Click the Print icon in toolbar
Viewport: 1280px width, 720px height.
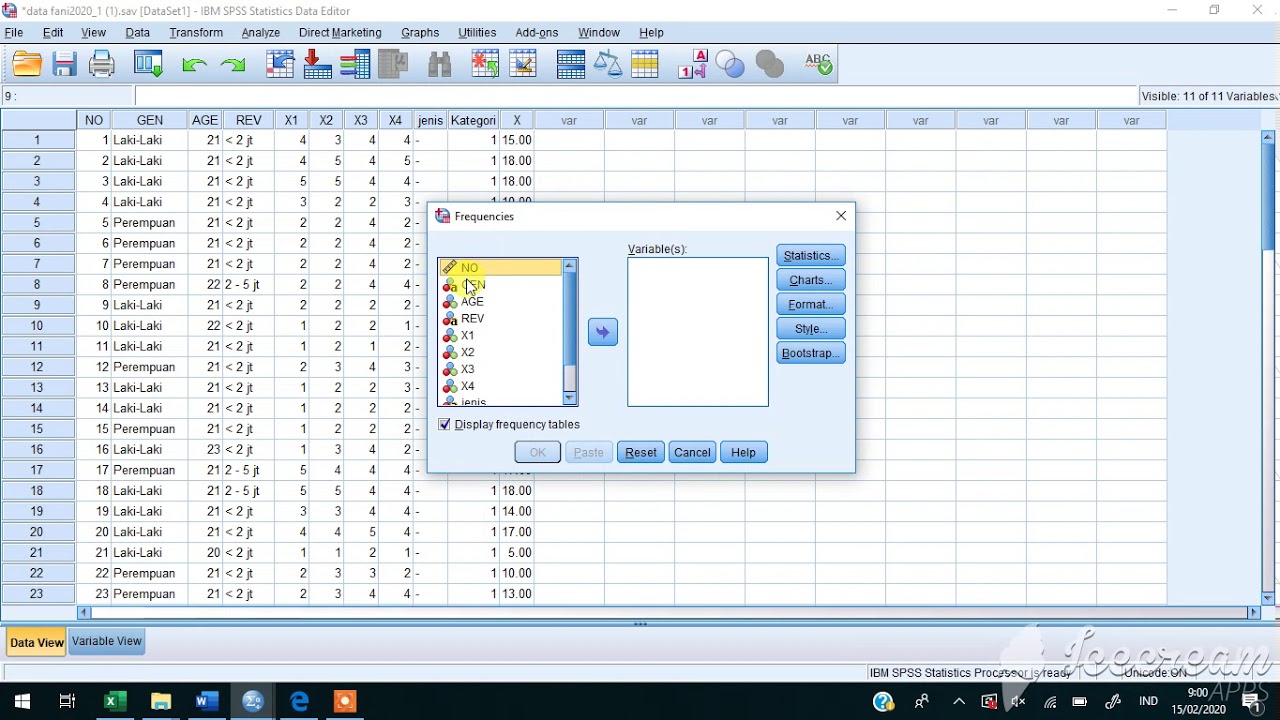(x=102, y=65)
